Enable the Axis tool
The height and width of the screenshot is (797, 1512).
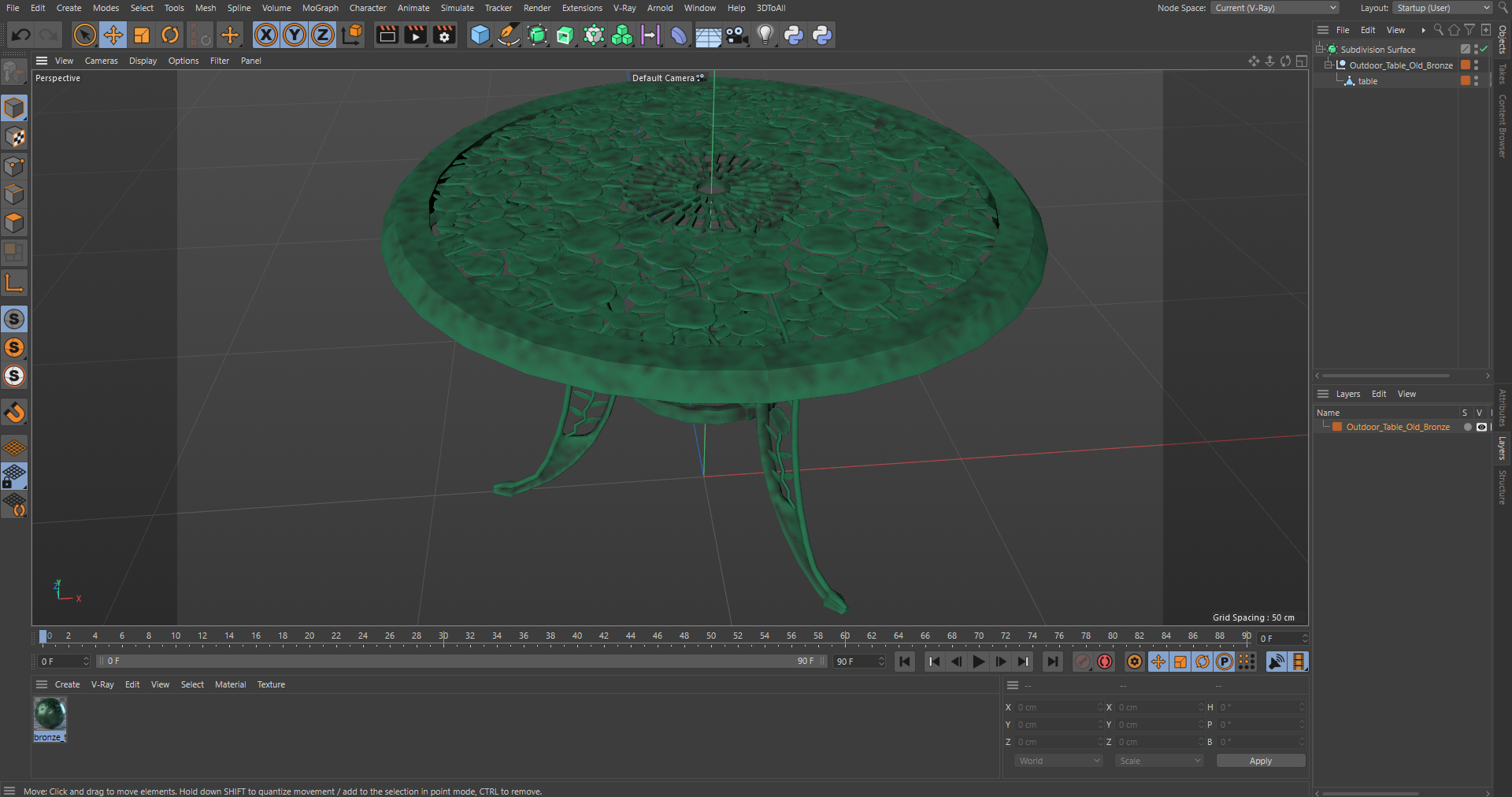point(14,283)
